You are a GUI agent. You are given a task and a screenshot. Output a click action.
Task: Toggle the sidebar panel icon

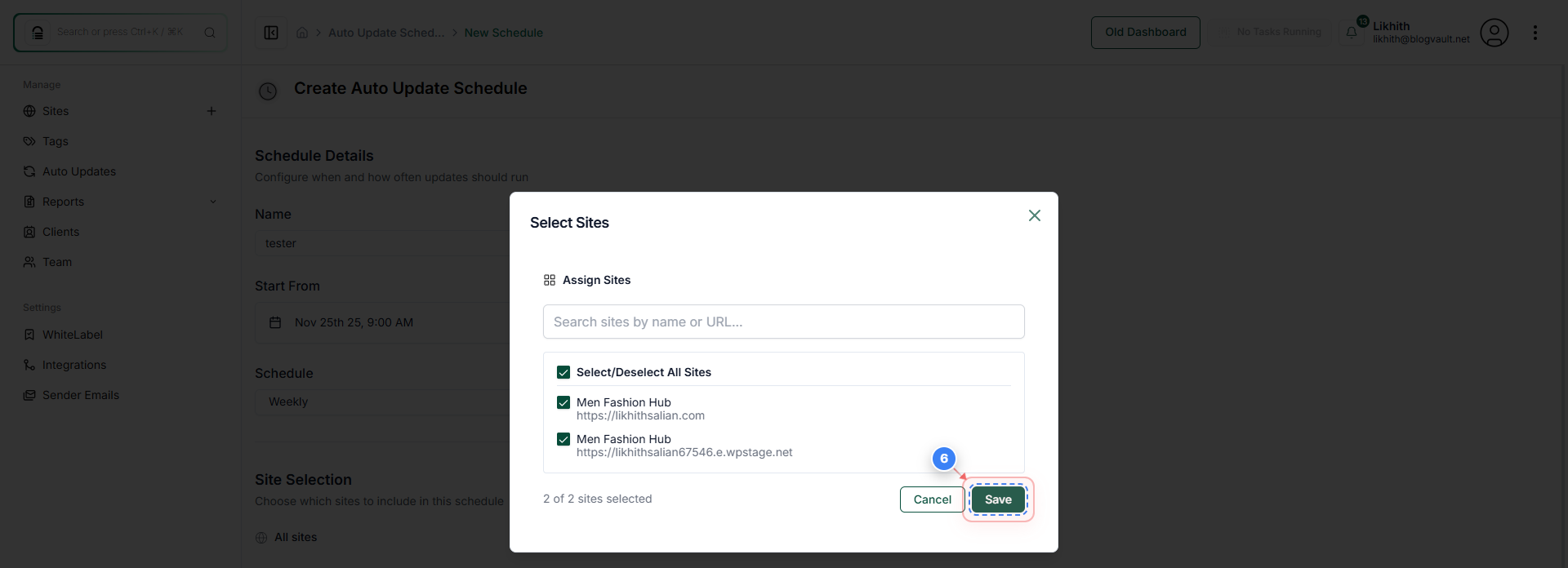[271, 33]
